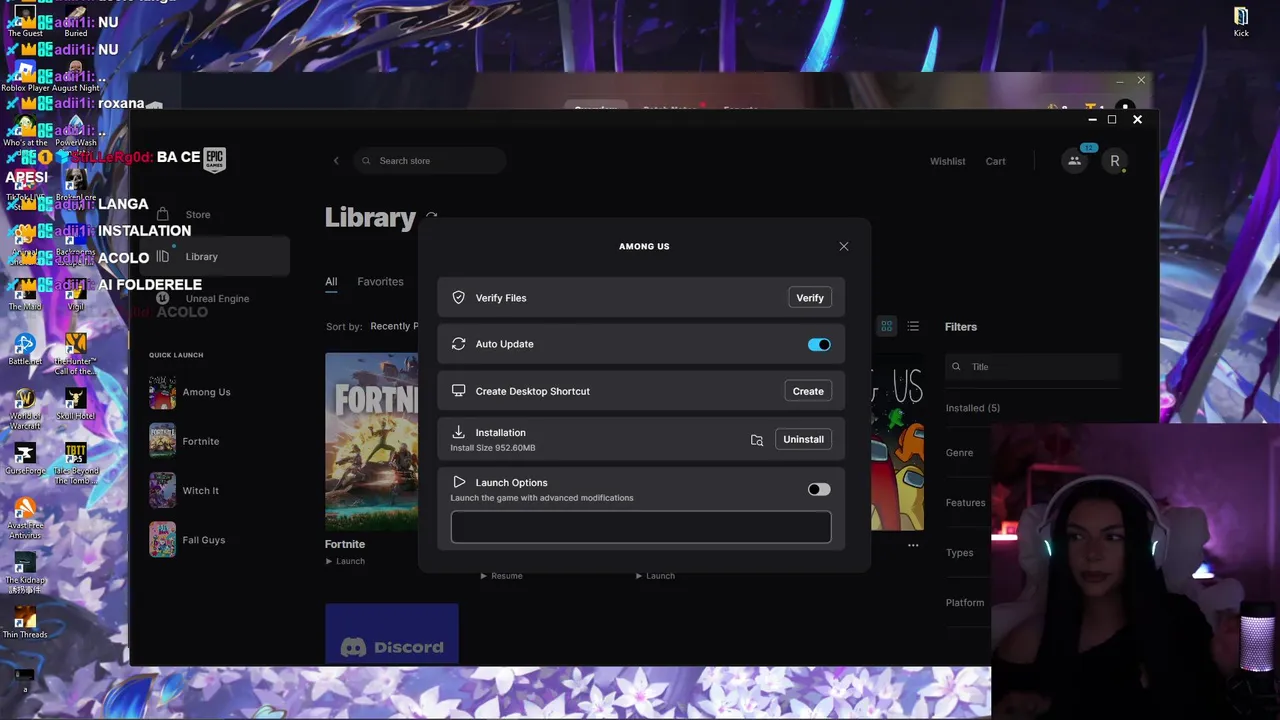The image size is (1280, 720).
Task: Click the Among Us game cover art
Action: point(897,441)
